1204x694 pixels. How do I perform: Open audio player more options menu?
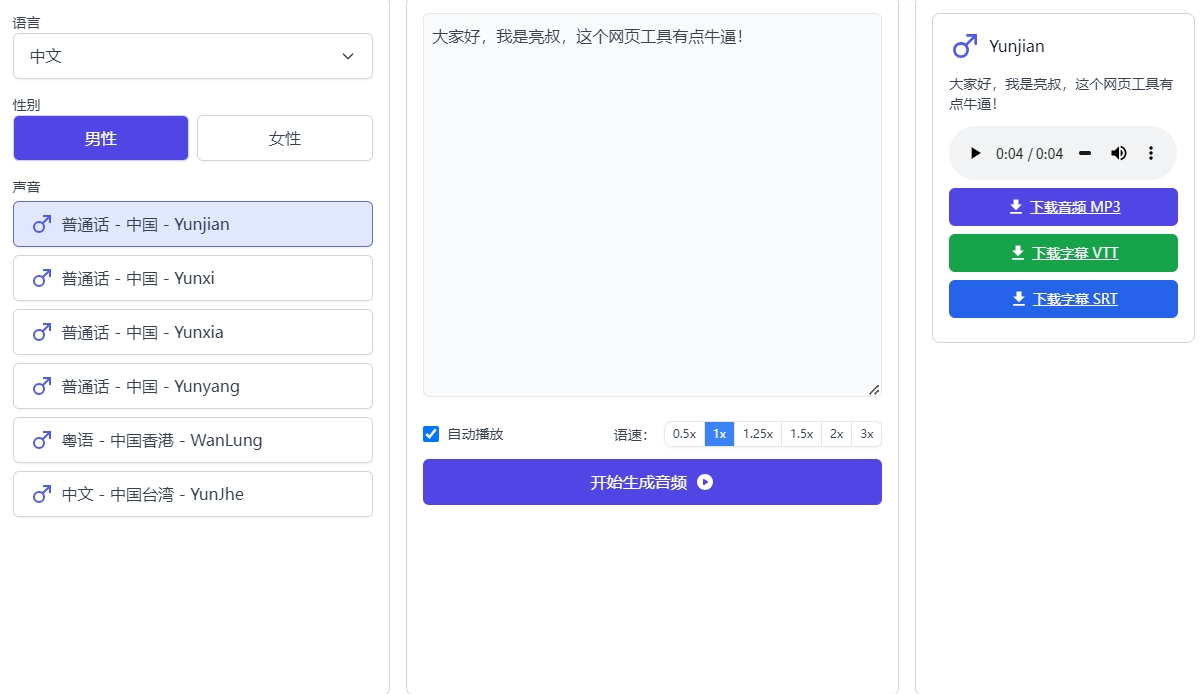point(1150,153)
